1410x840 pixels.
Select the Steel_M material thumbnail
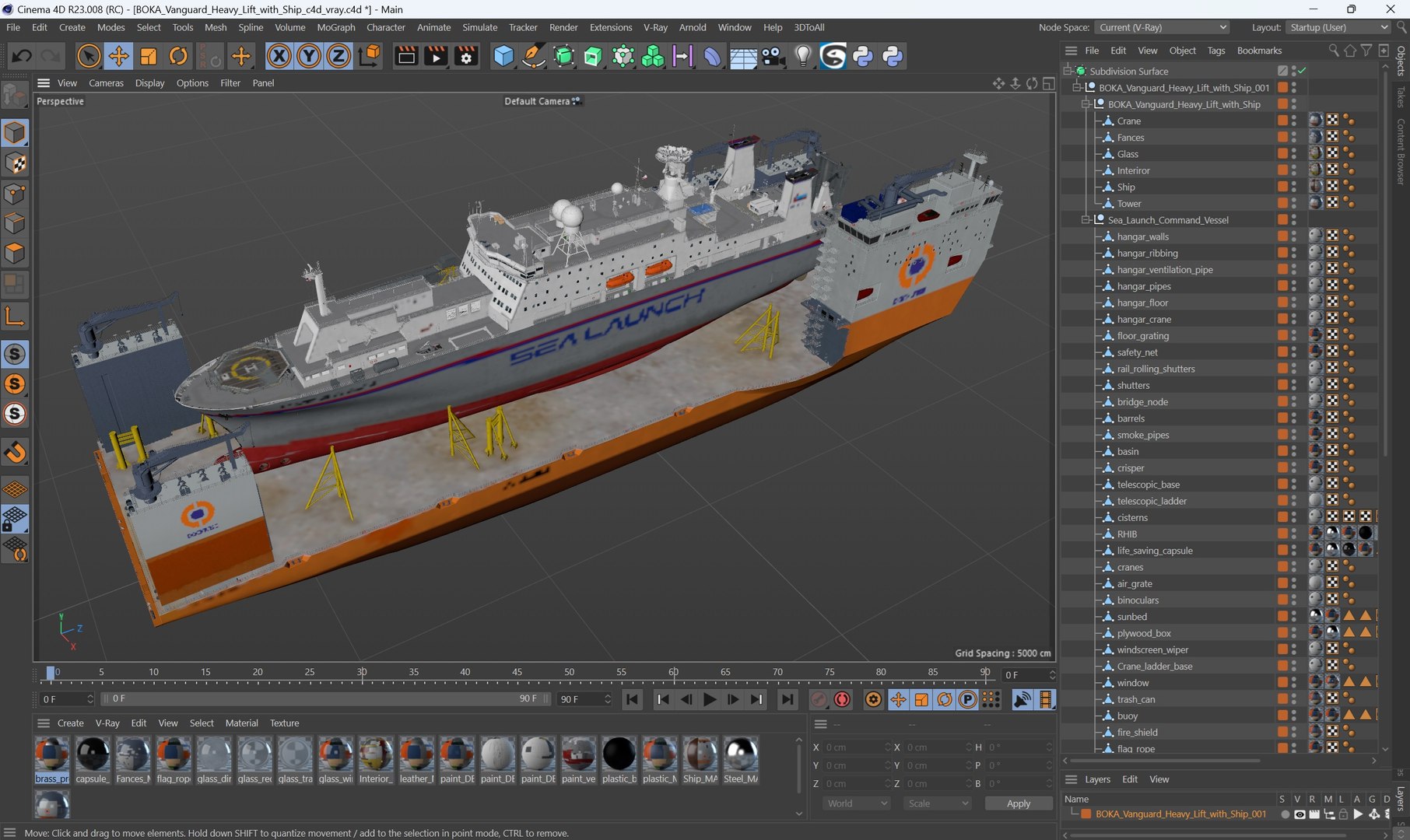(x=741, y=760)
